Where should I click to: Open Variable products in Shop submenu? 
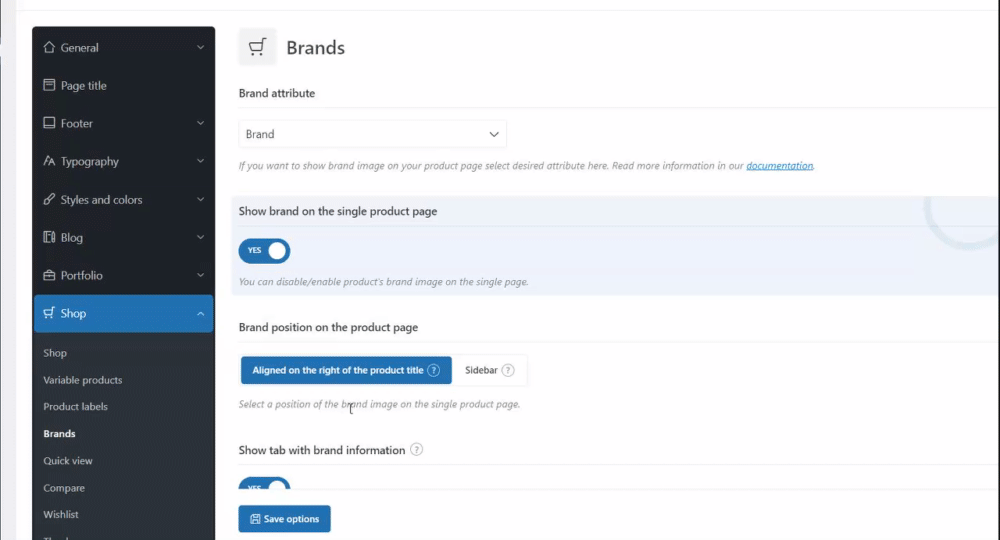(x=82, y=380)
